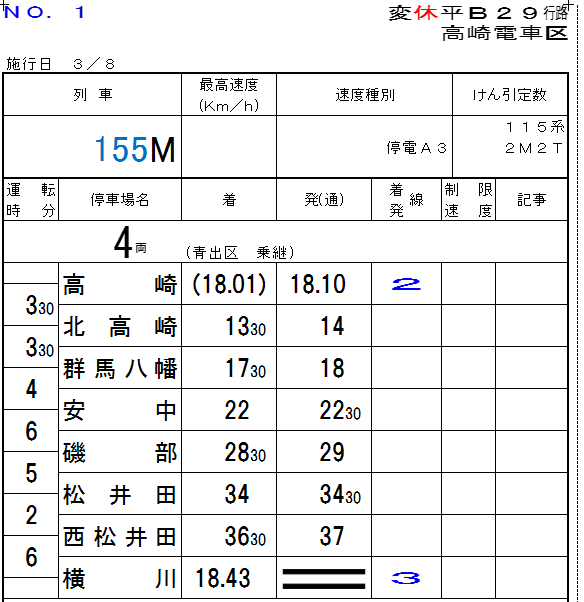584x602 pixels.
Task: Select 磯部 departure time 29
Action: pos(332,452)
